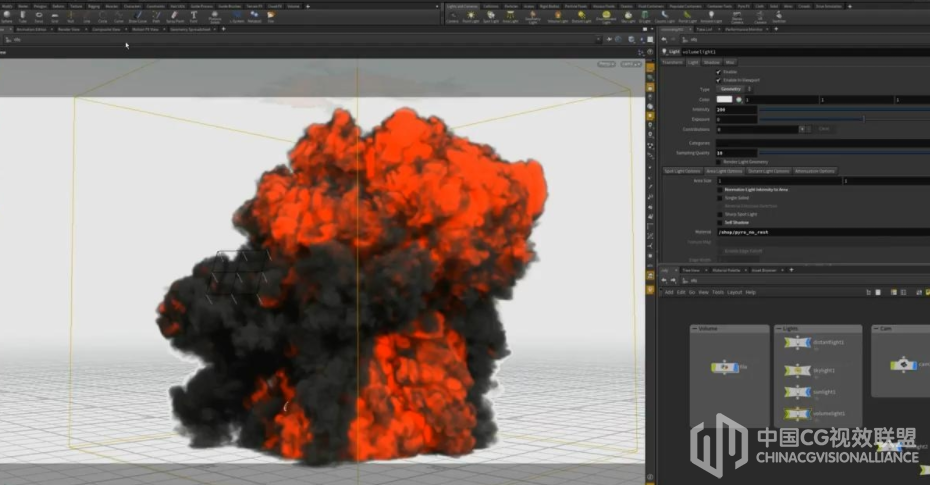Add a new shelf tab after Drive Simulation
This screenshot has width=930, height=485.
click(850, 6)
